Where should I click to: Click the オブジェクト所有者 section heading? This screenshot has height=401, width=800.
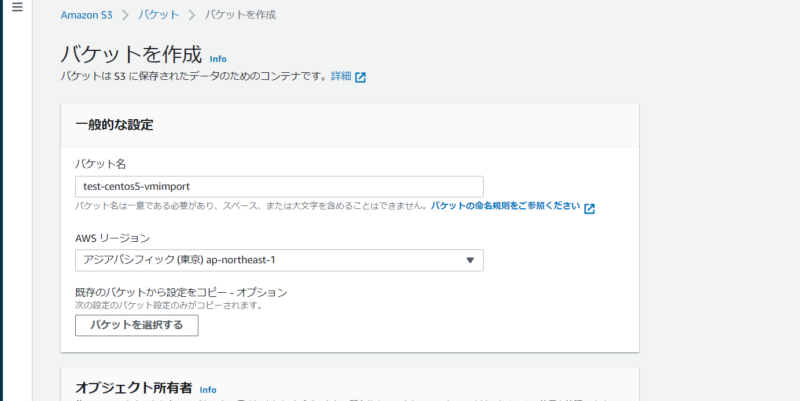point(132,388)
